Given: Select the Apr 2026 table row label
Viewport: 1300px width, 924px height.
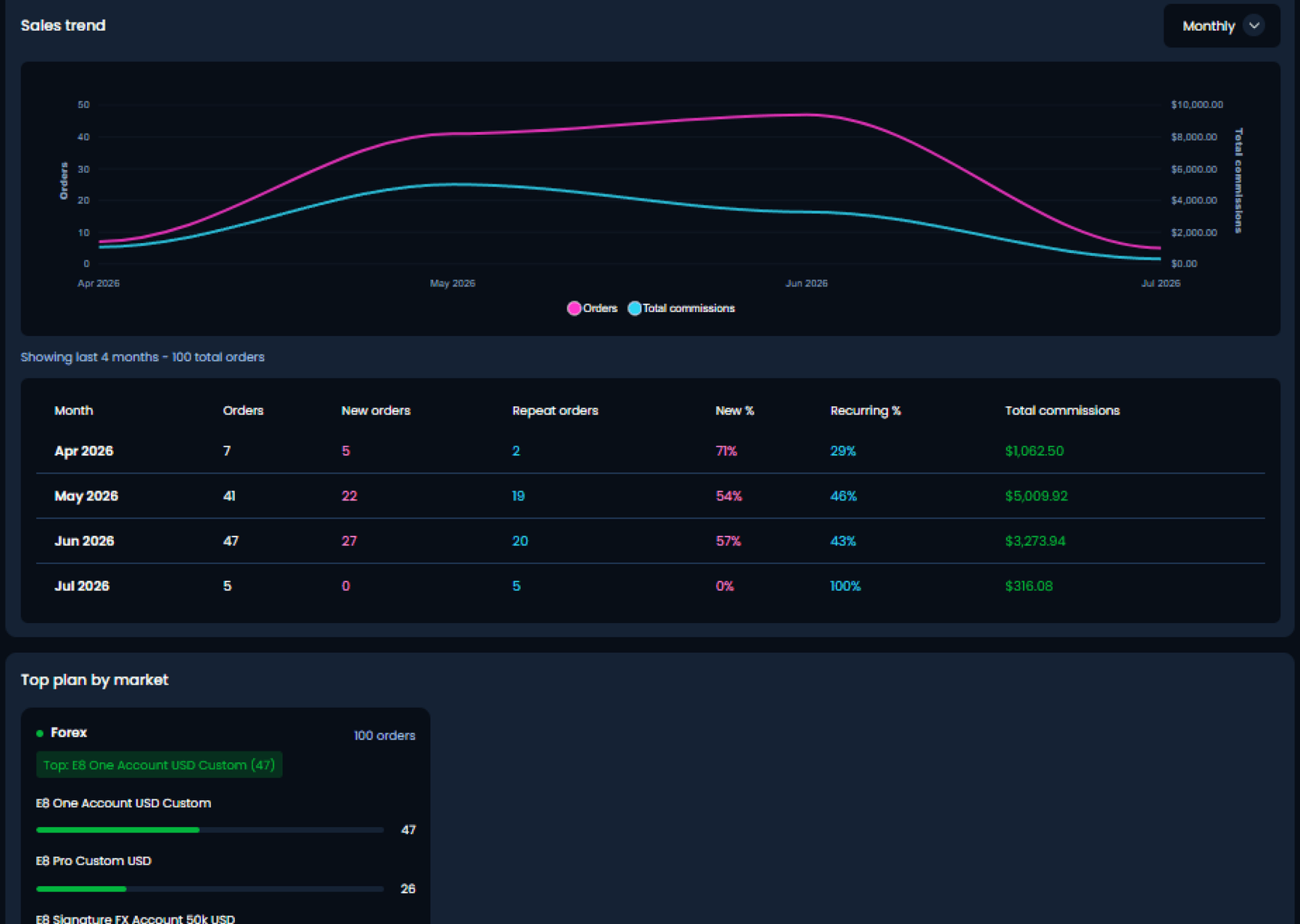Looking at the screenshot, I should [84, 451].
